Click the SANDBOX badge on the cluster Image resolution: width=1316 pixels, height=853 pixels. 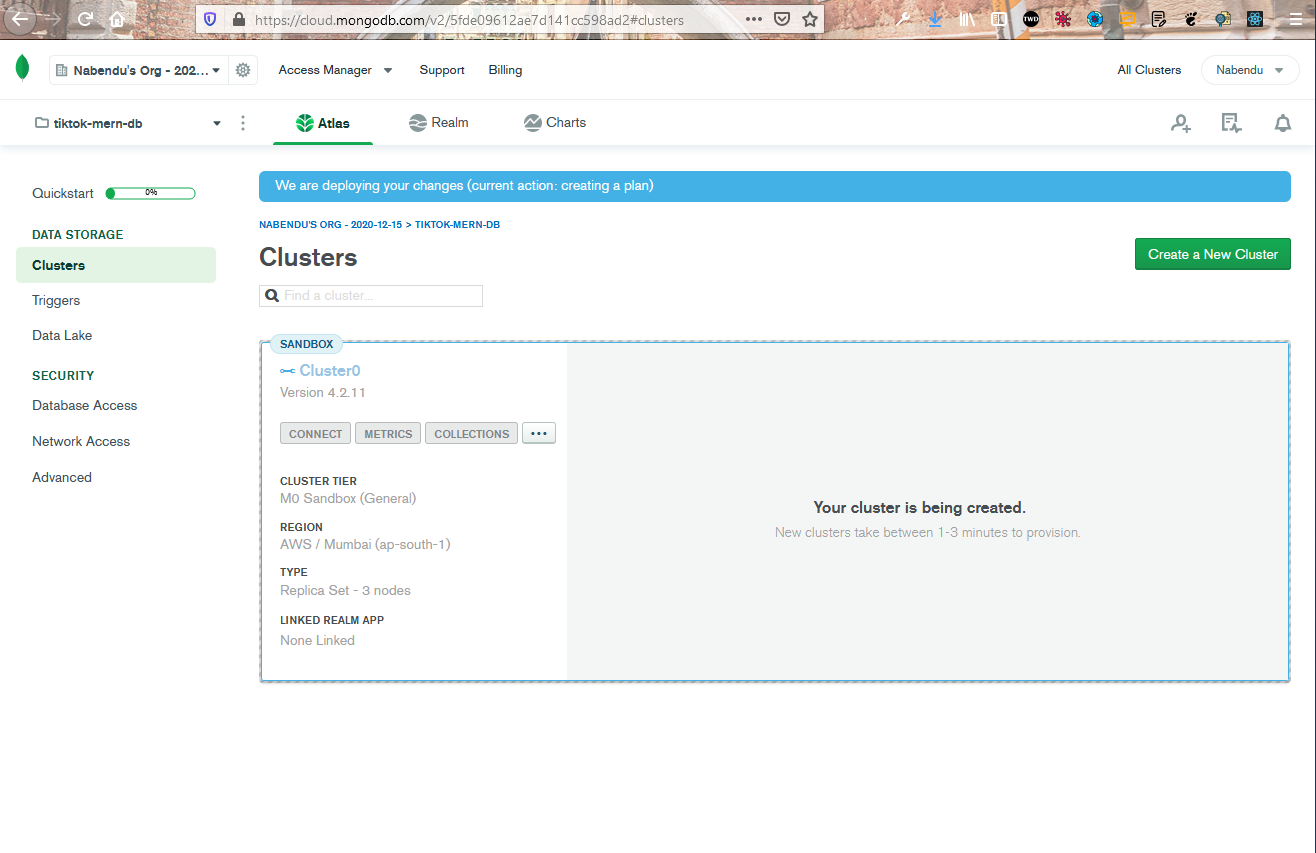tap(306, 344)
